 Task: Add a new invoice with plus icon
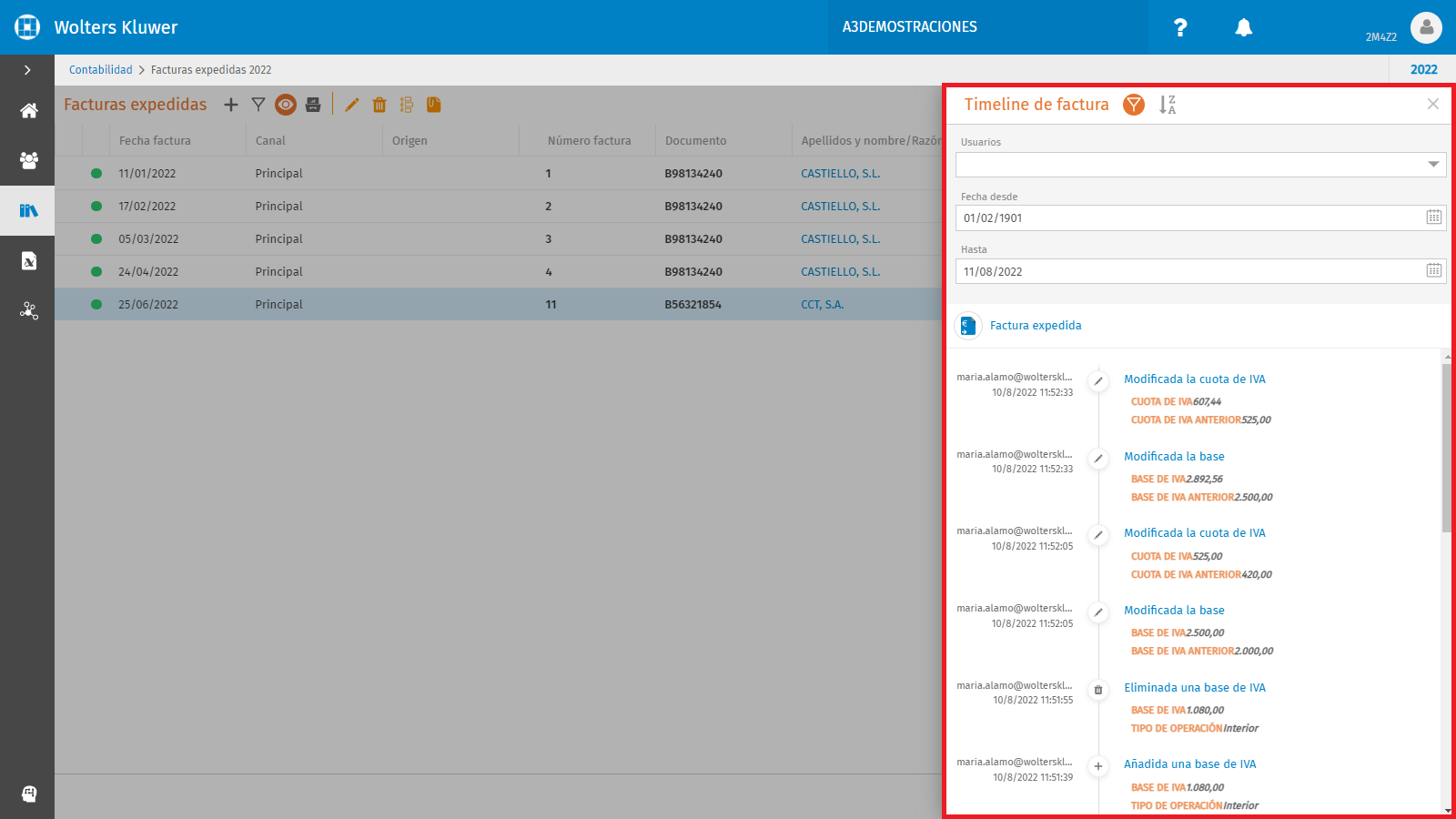[x=231, y=105]
